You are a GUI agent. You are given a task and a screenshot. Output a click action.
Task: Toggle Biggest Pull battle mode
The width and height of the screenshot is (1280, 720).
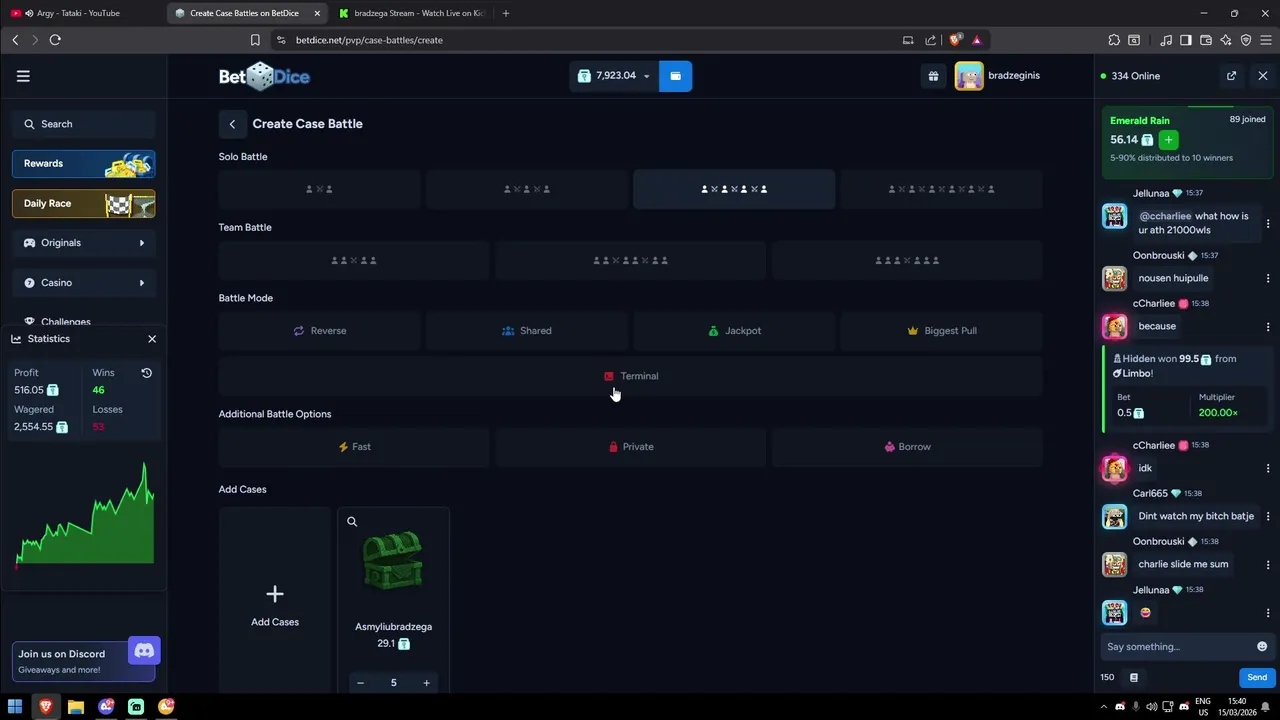coord(941,331)
